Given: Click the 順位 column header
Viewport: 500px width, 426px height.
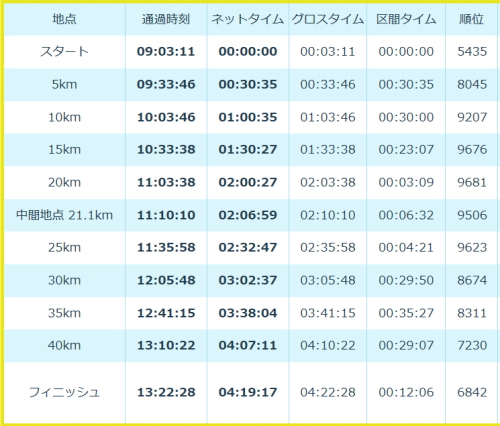Looking at the screenshot, I should pos(471,19).
